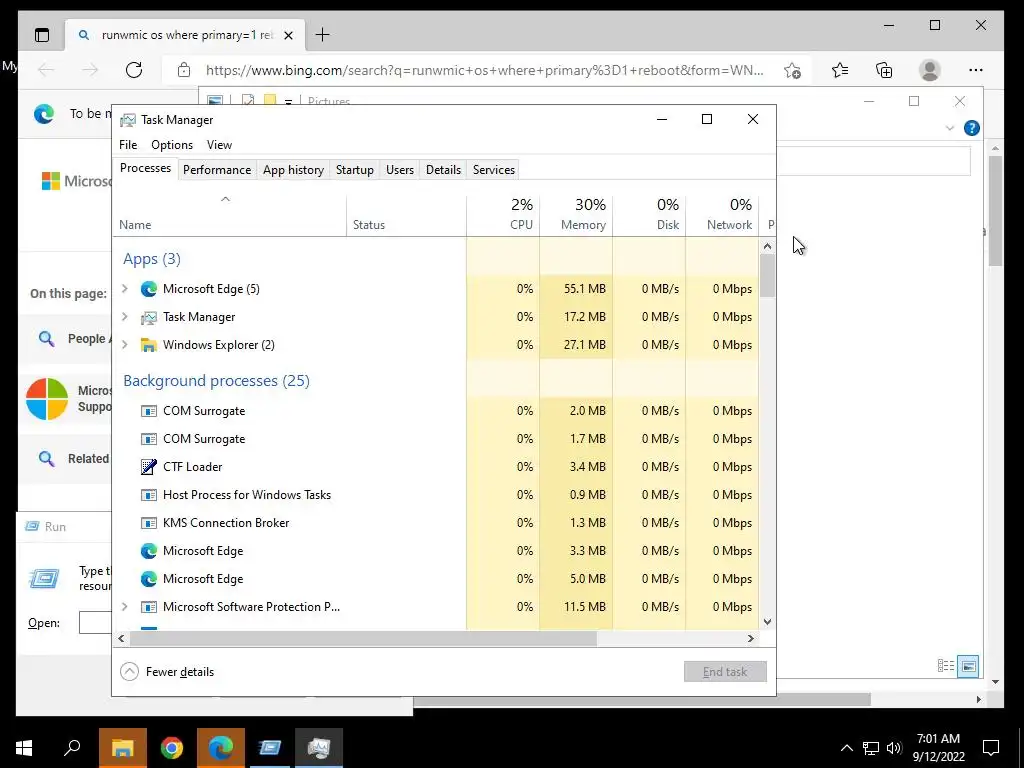1024x768 pixels.
Task: Expand the File Explorer ribbon chevron
Action: [x=950, y=128]
